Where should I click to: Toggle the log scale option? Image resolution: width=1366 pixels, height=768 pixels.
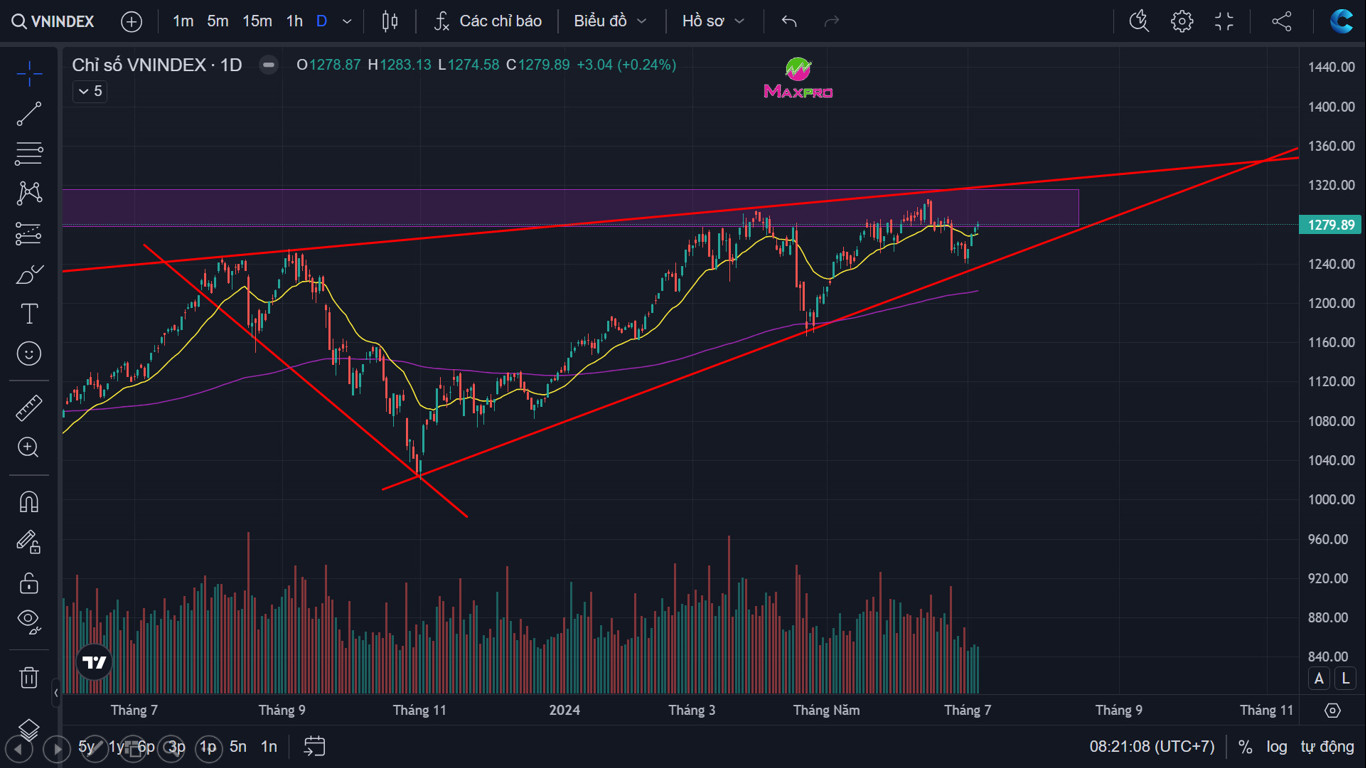pyautogui.click(x=1277, y=746)
